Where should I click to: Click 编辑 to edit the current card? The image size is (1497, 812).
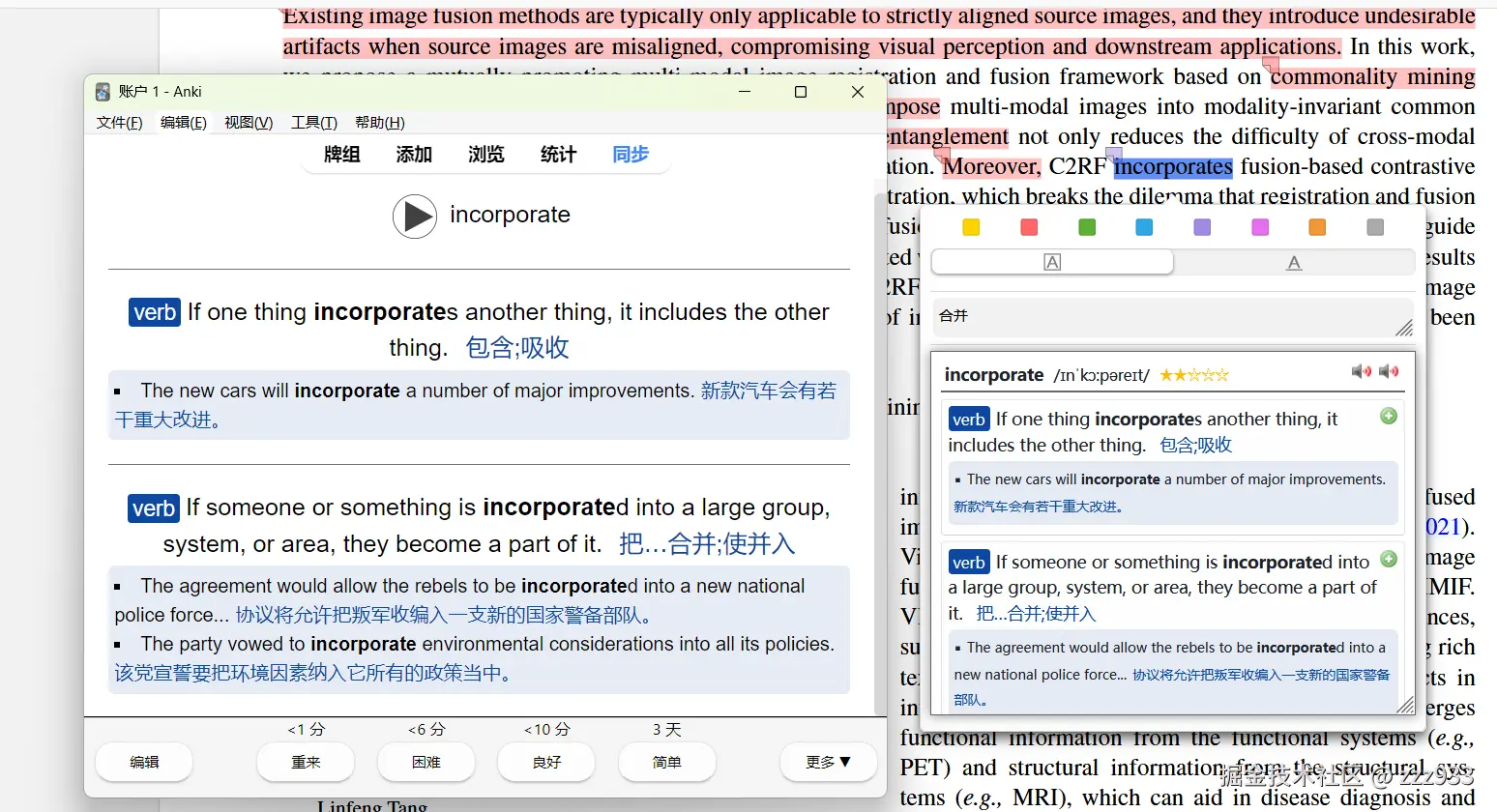(x=143, y=763)
